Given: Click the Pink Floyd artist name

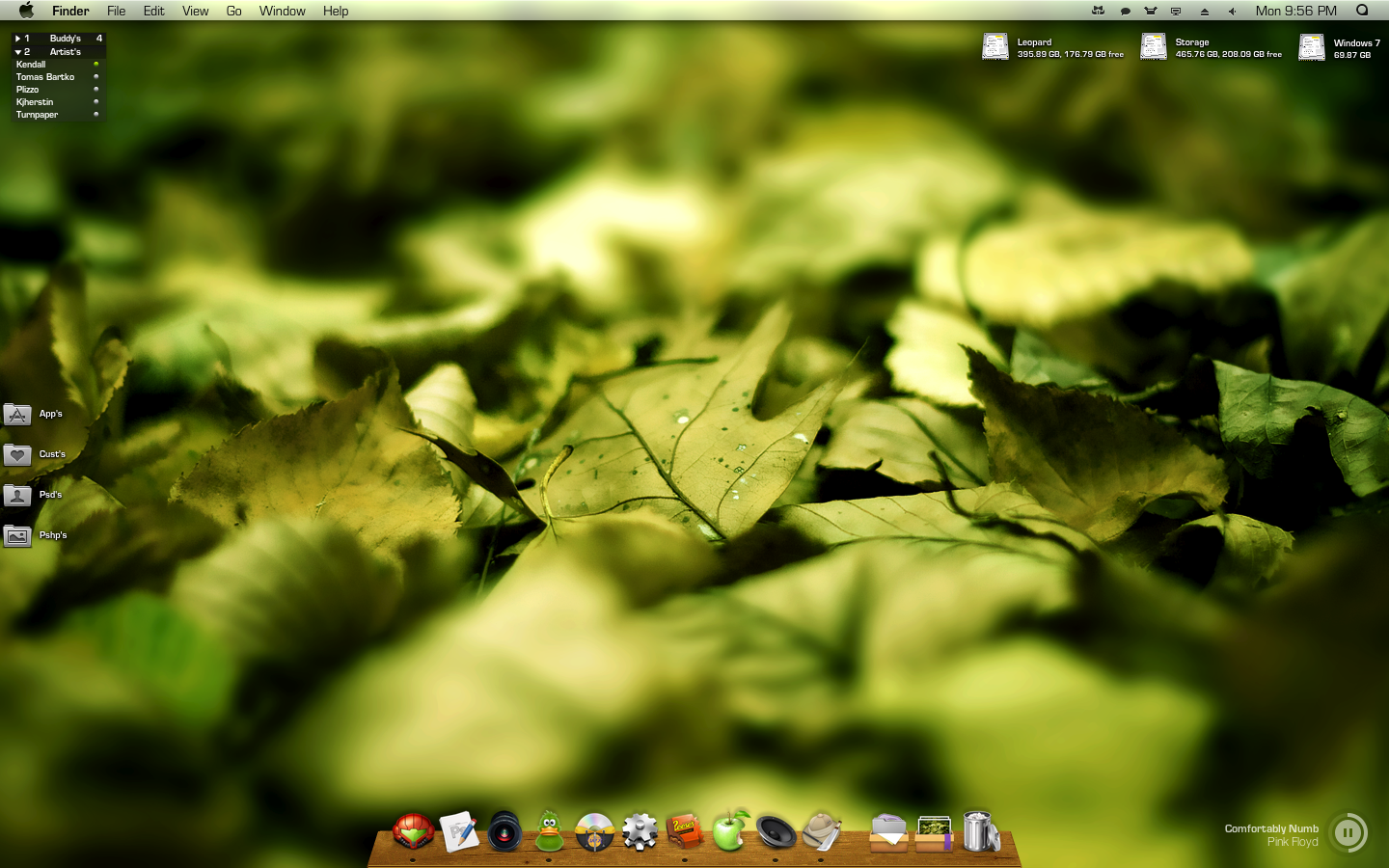Looking at the screenshot, I should 1293,842.
